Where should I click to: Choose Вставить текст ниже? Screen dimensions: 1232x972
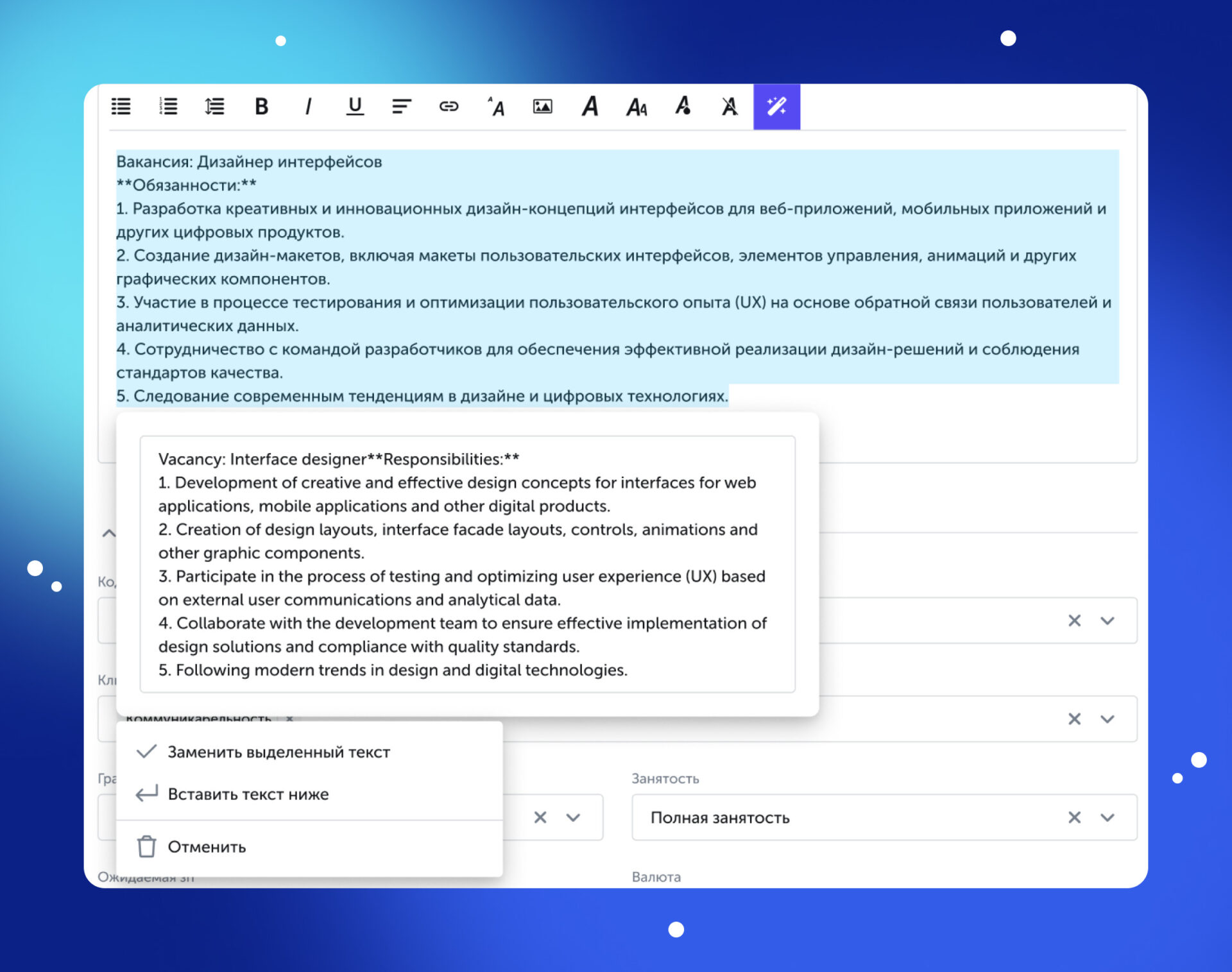(x=309, y=794)
